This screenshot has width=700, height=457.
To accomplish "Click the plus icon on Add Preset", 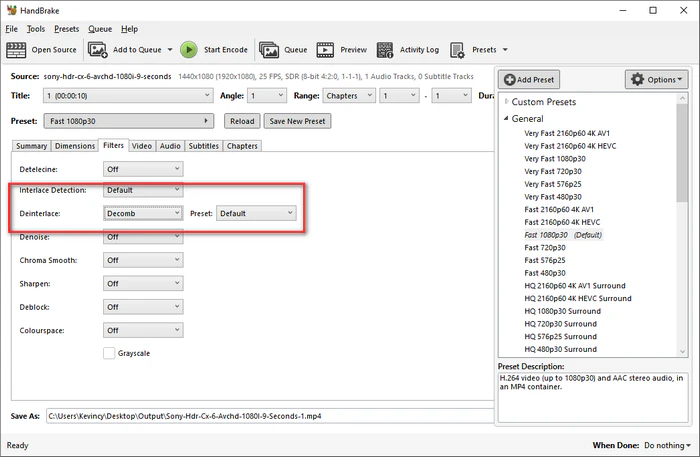I will coord(509,80).
